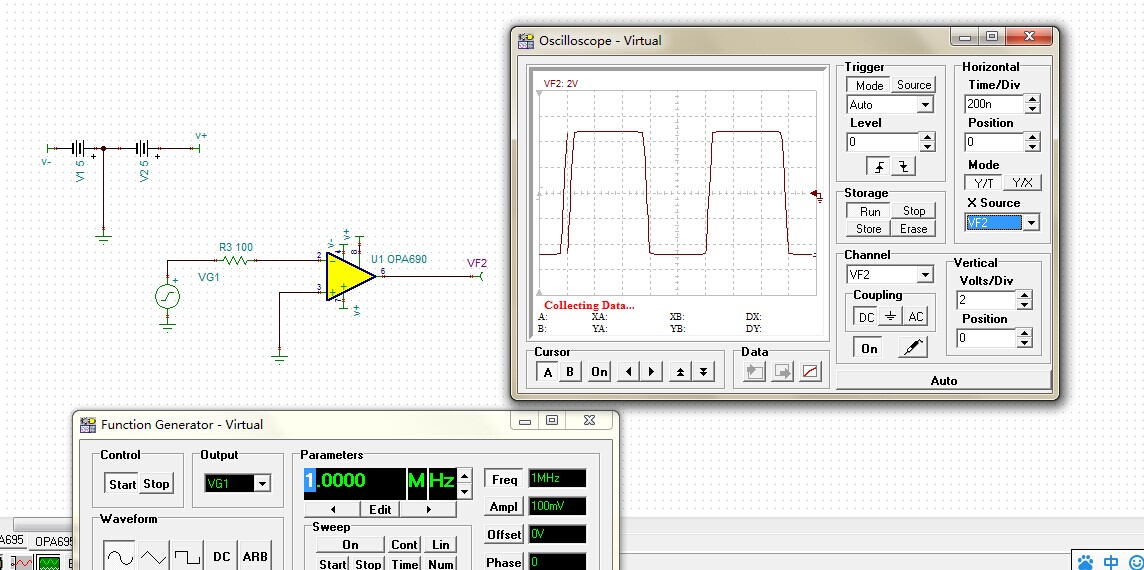1144x570 pixels.
Task: Select the triangle waveform icon
Action: (x=153, y=556)
